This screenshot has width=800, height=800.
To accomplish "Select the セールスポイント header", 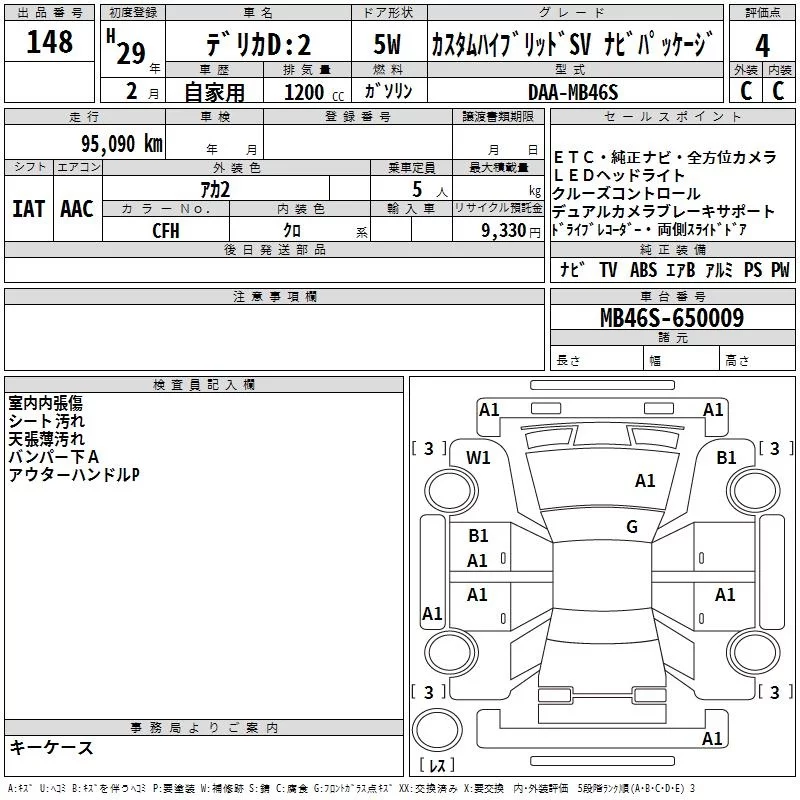I will pos(672,116).
